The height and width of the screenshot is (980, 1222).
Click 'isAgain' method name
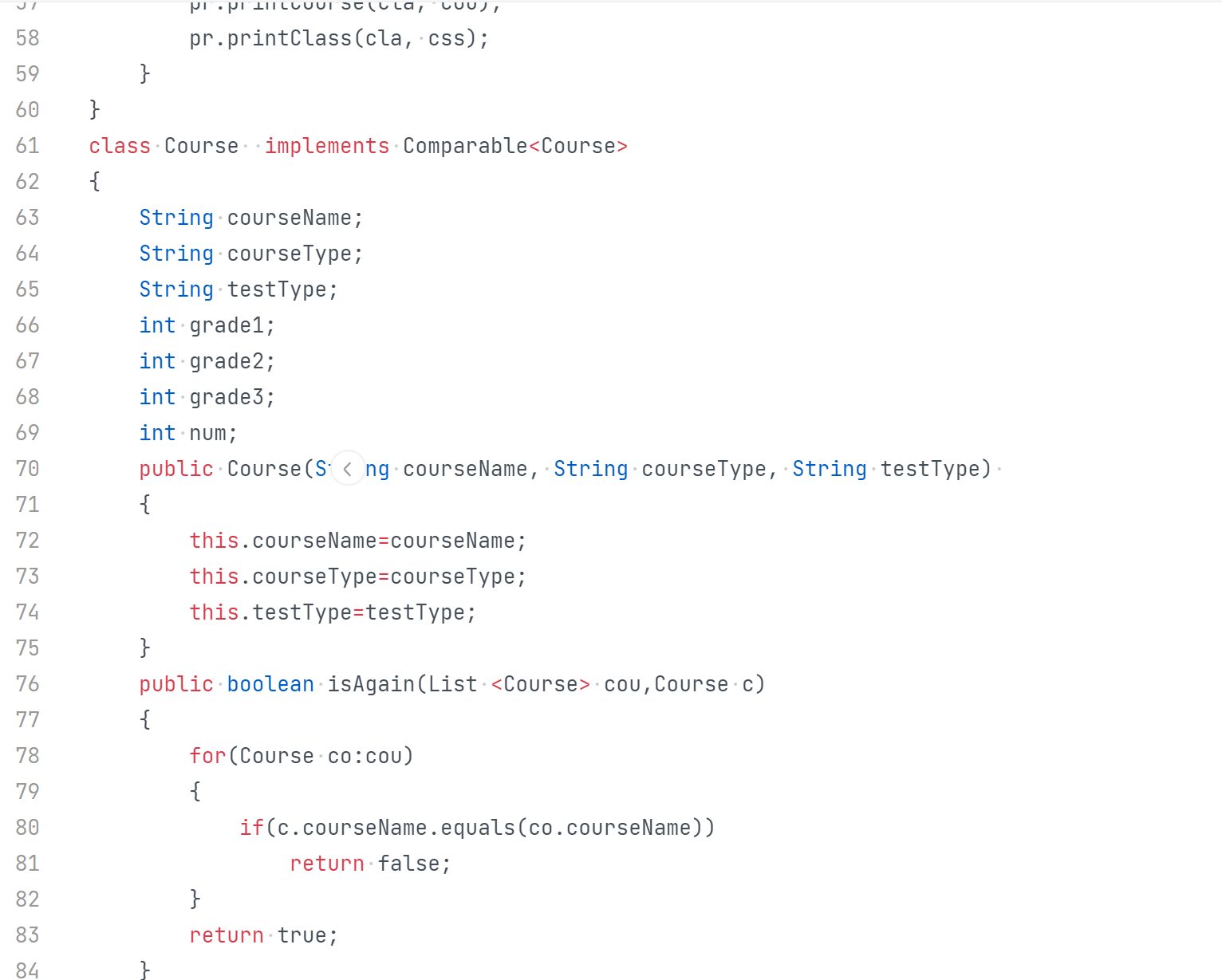(x=371, y=684)
